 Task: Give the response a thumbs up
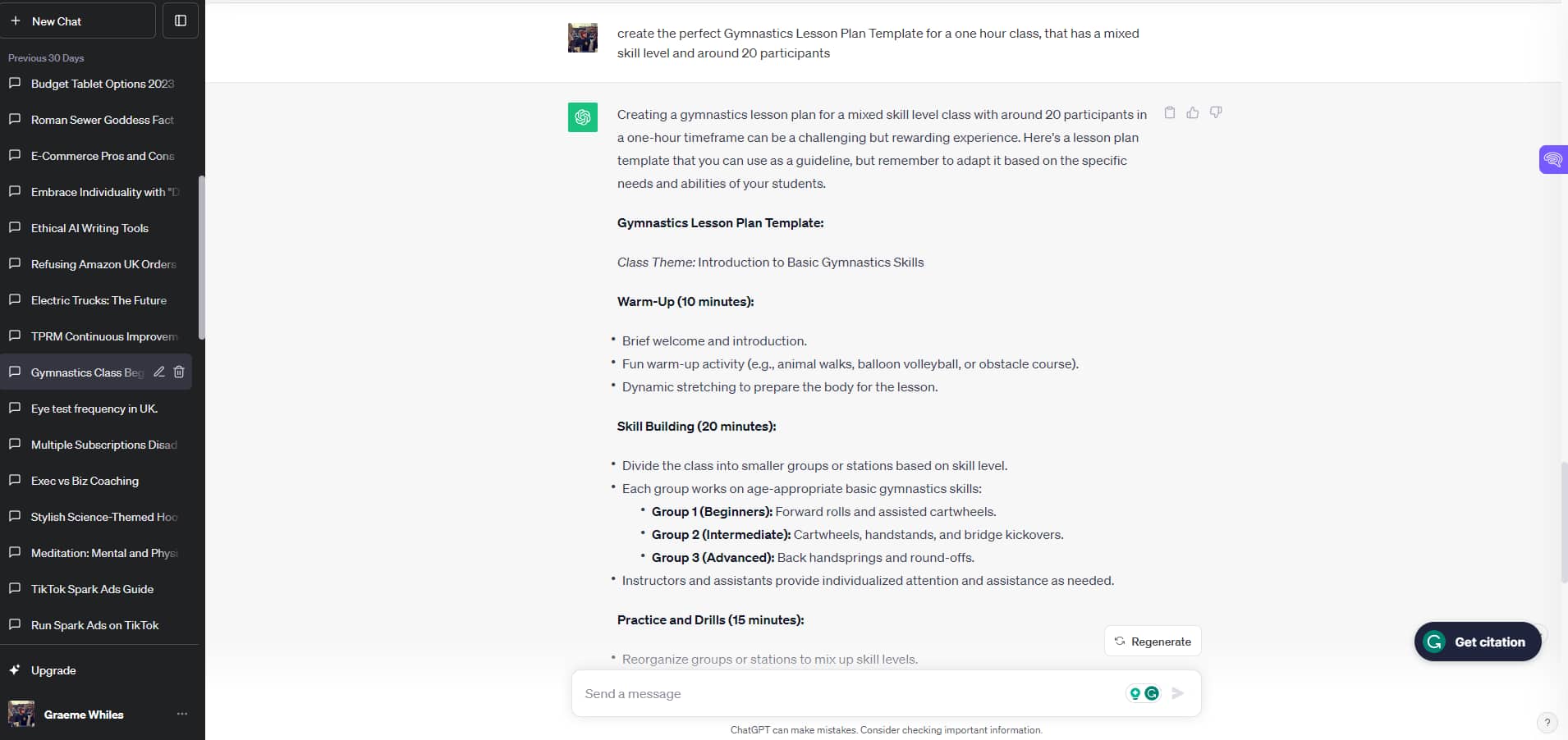point(1192,113)
